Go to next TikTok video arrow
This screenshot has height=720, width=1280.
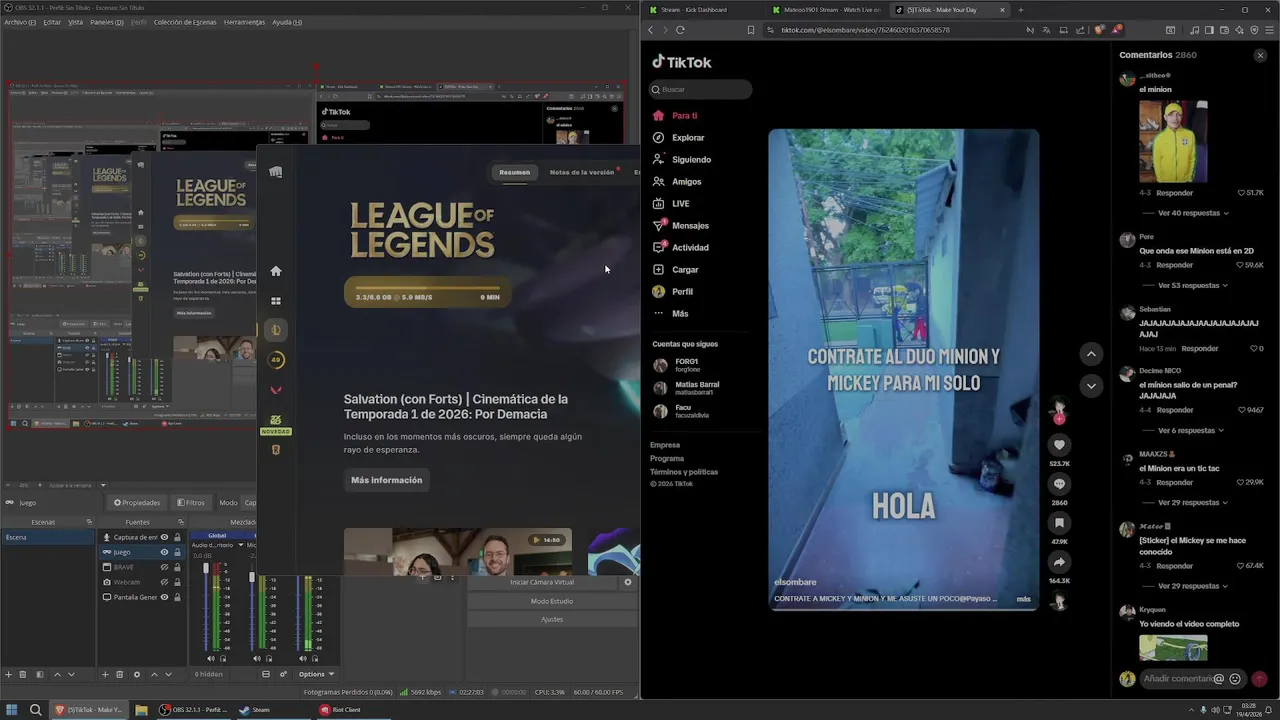click(1091, 386)
